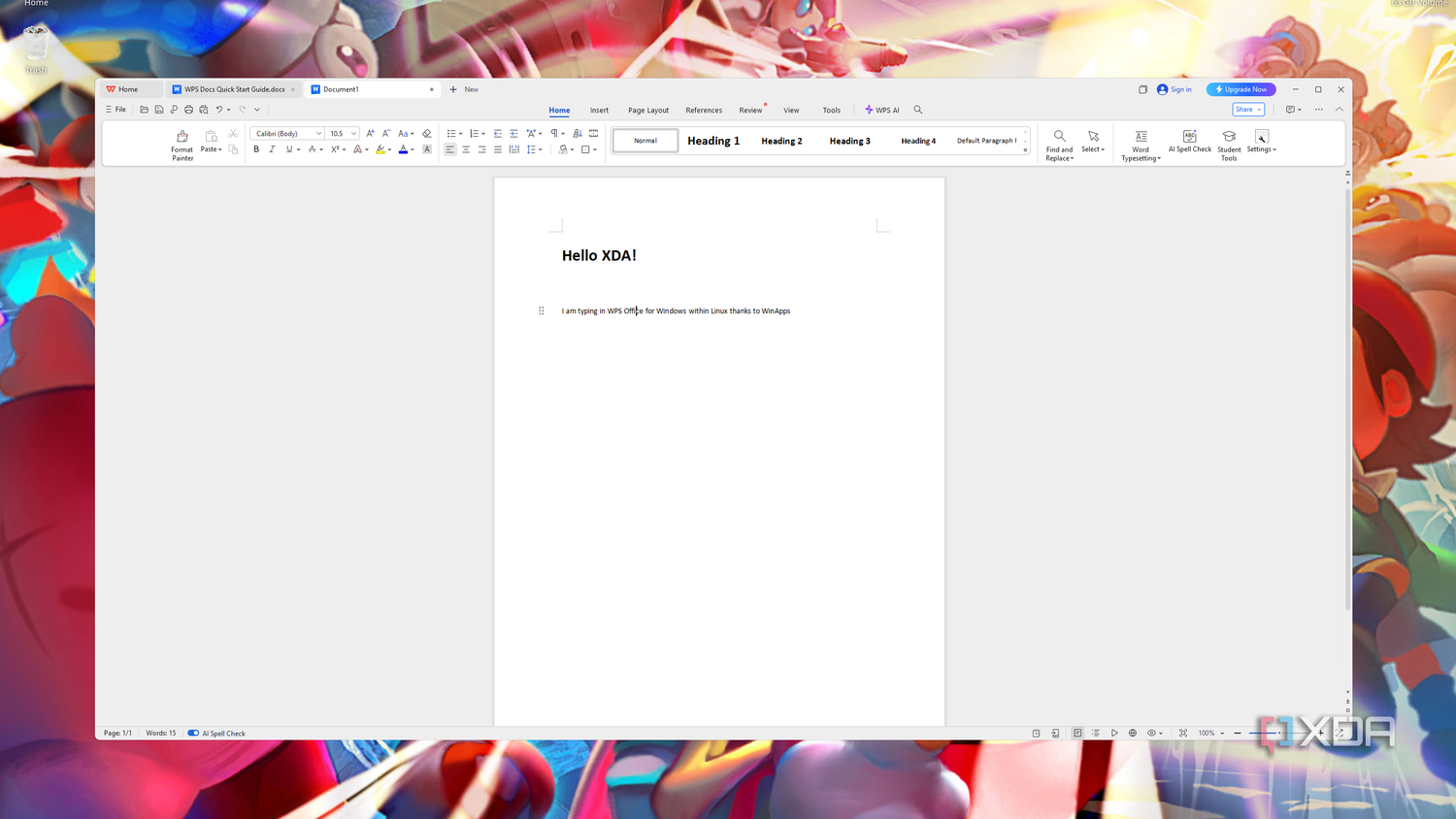Image resolution: width=1456 pixels, height=819 pixels.
Task: Expand the font name dropdown
Action: click(317, 133)
